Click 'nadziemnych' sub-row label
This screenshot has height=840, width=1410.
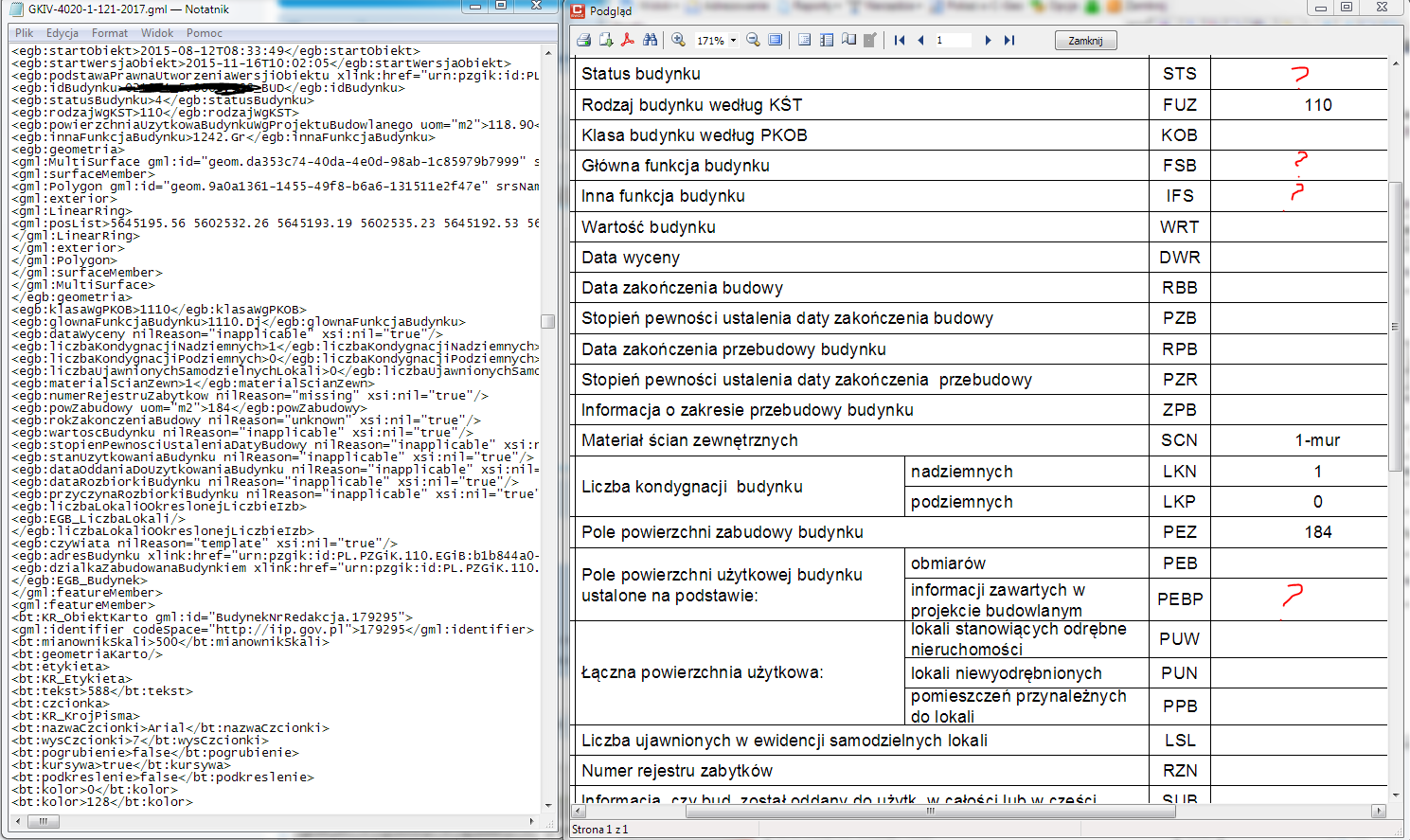coord(962,472)
